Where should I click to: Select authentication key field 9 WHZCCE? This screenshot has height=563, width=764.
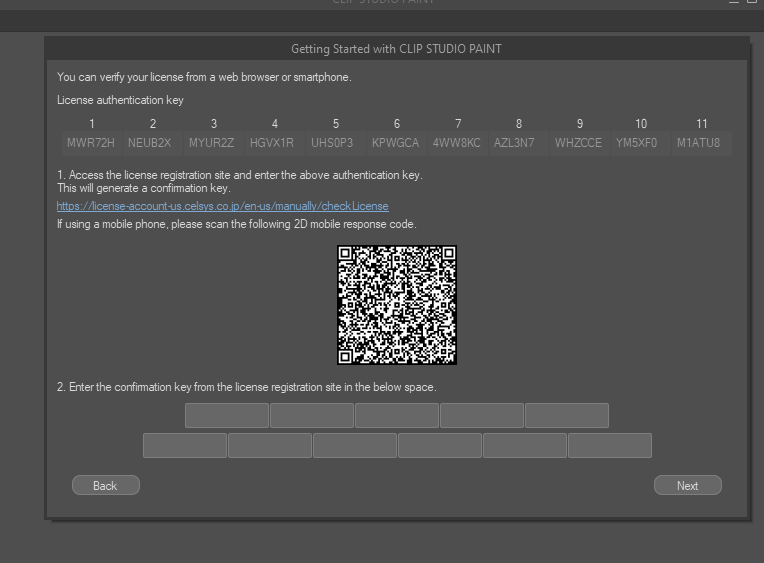[x=579, y=143]
